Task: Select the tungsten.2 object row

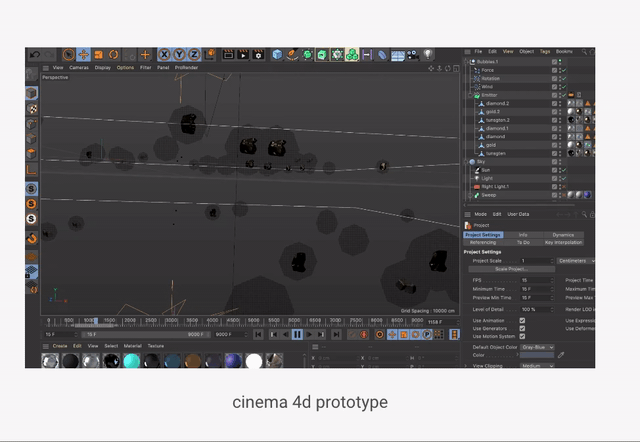Action: point(498,120)
